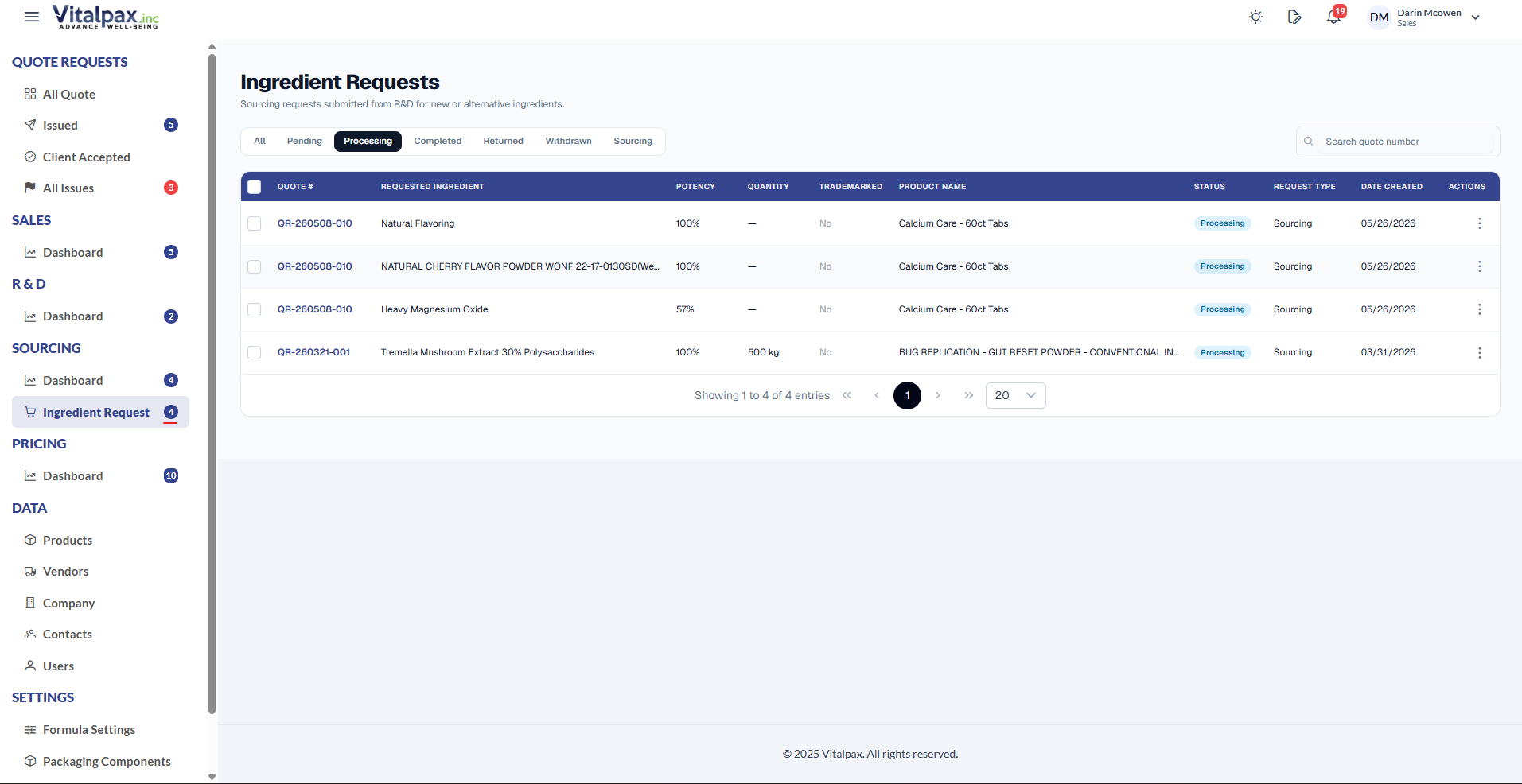
Task: Expand the Darin Mcowen profile dropdown
Action: tap(1475, 17)
